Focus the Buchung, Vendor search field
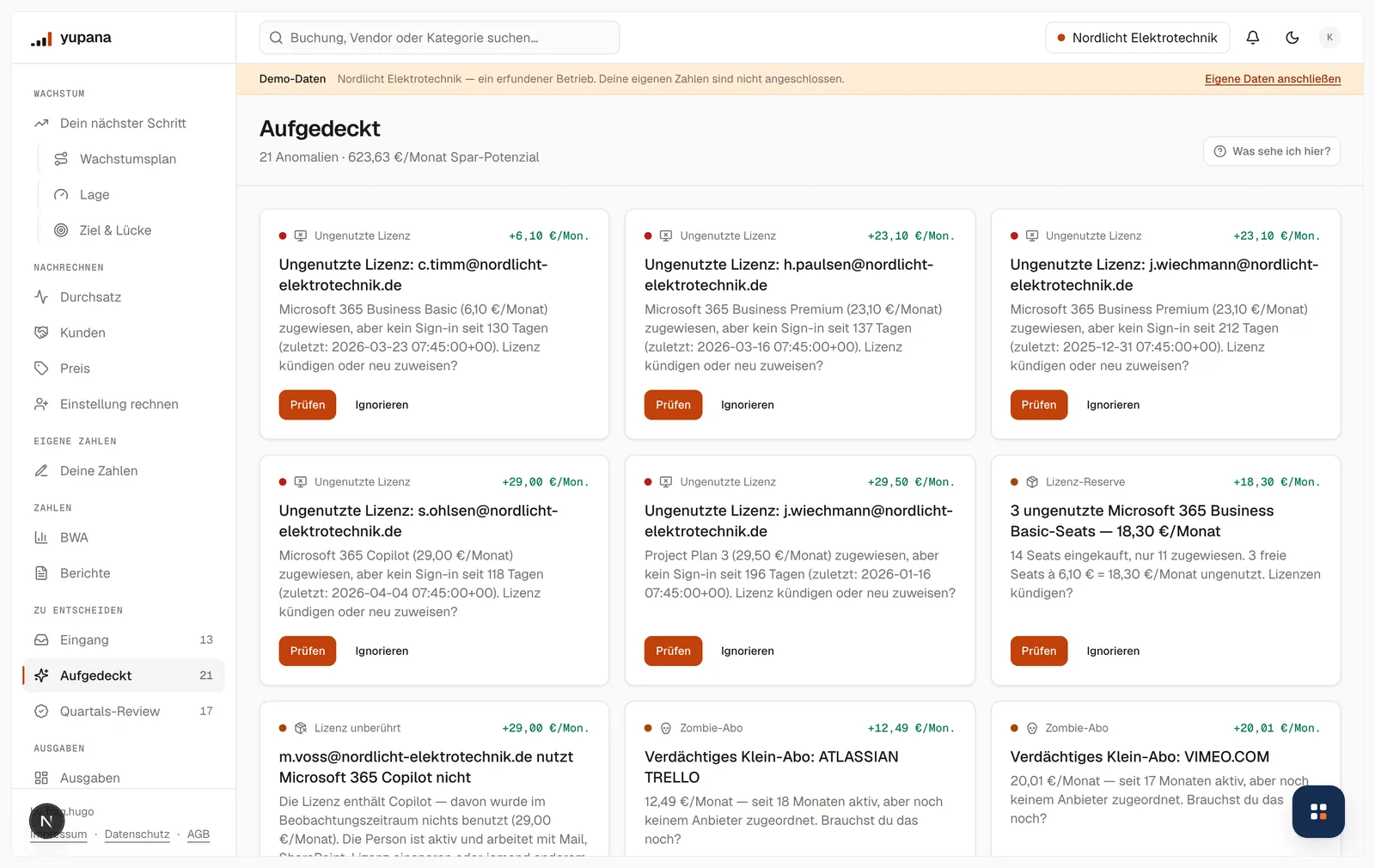This screenshot has width=1375, height=868. pyautogui.click(x=439, y=38)
